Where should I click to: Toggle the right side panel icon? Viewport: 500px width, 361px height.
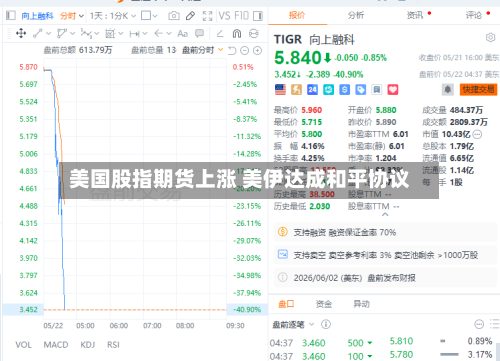click(258, 16)
